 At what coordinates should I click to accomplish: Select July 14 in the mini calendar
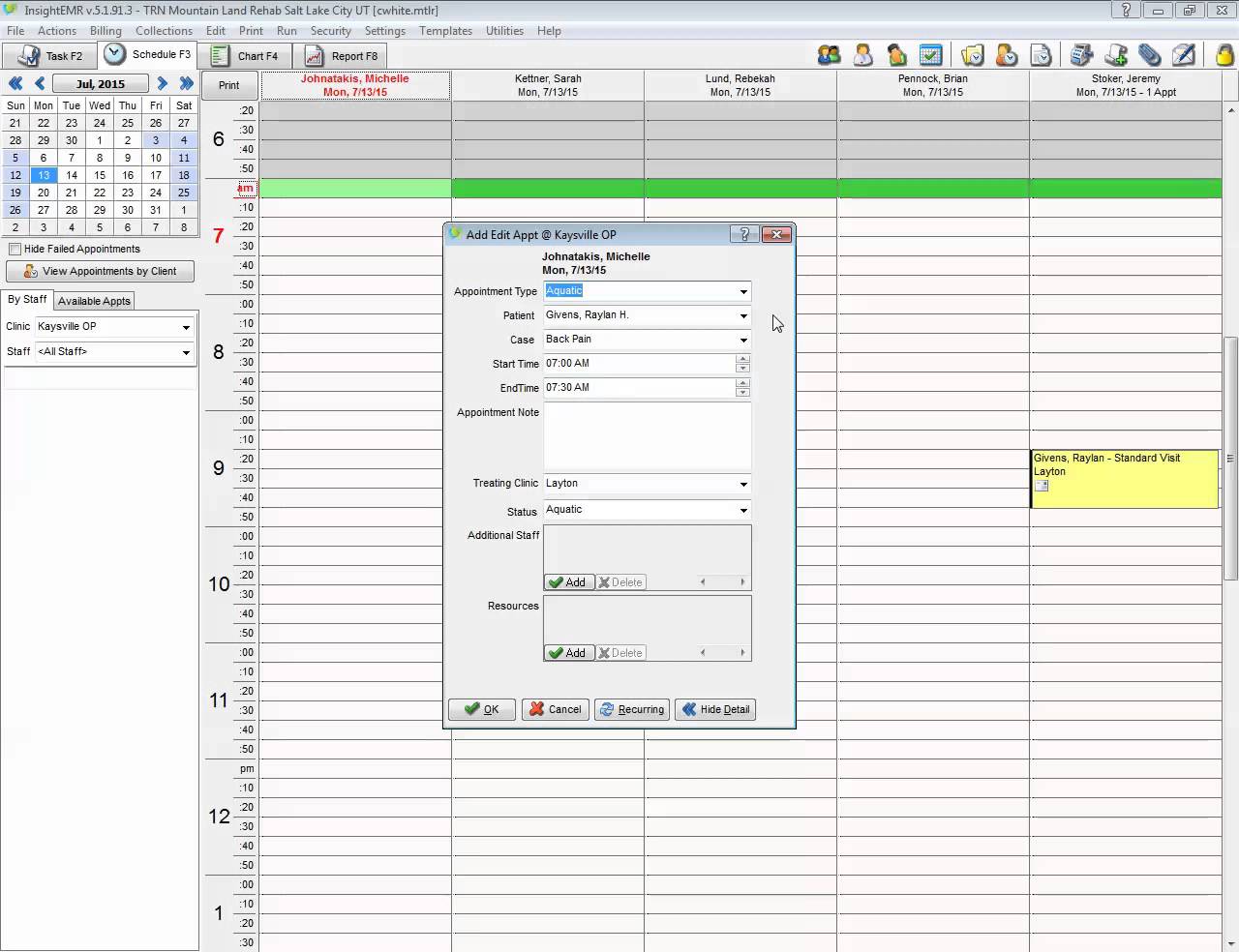[x=72, y=175]
